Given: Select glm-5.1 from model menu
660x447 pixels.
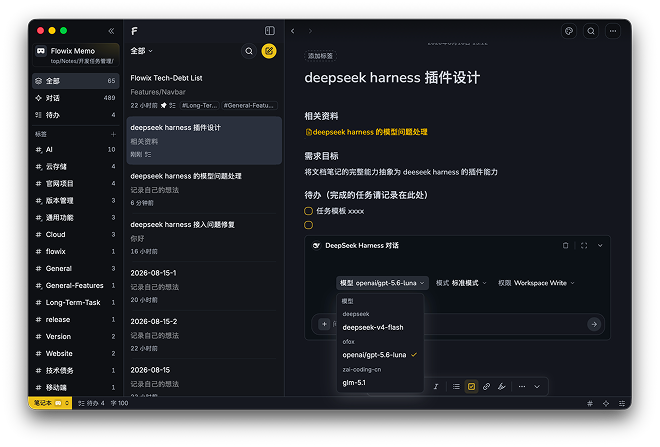Looking at the screenshot, I should pos(380,383).
